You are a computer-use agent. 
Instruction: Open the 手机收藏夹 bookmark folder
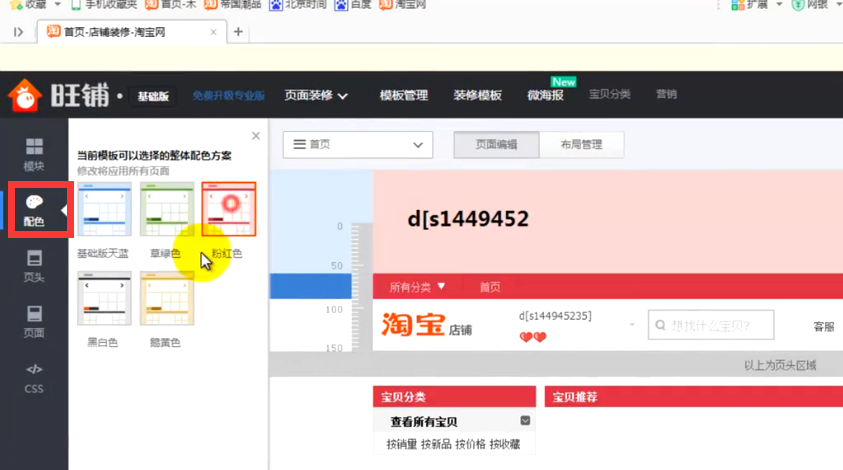pos(105,5)
